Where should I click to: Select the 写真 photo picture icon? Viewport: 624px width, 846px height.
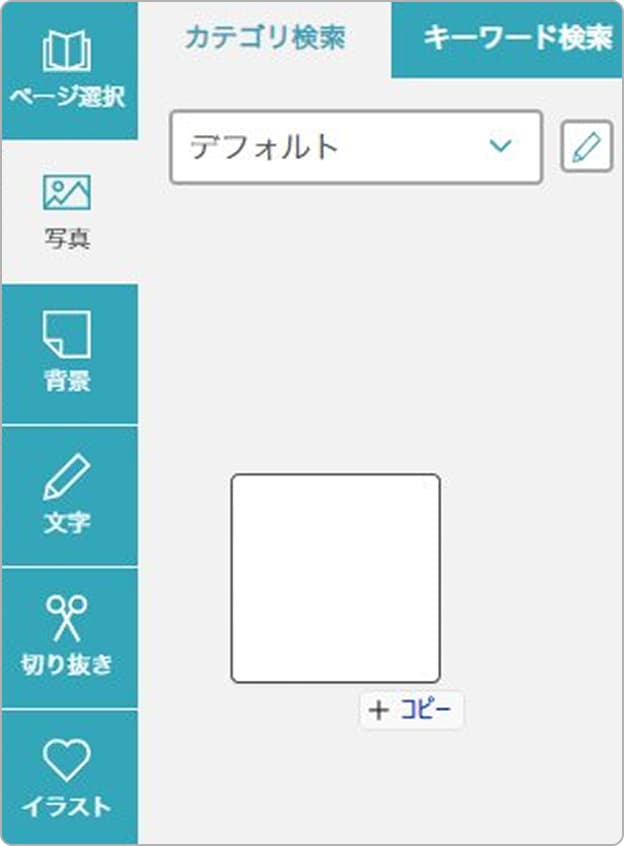point(67,192)
